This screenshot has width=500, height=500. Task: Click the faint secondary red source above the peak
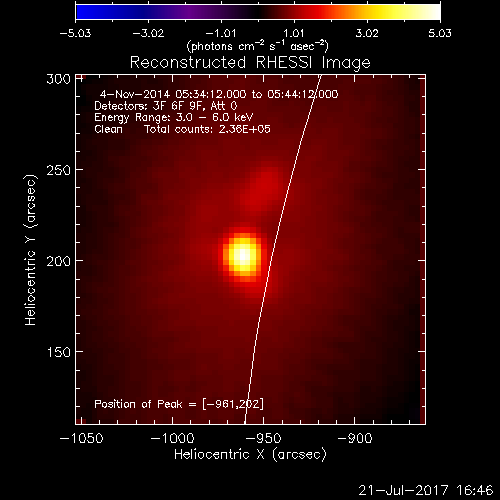263,187
